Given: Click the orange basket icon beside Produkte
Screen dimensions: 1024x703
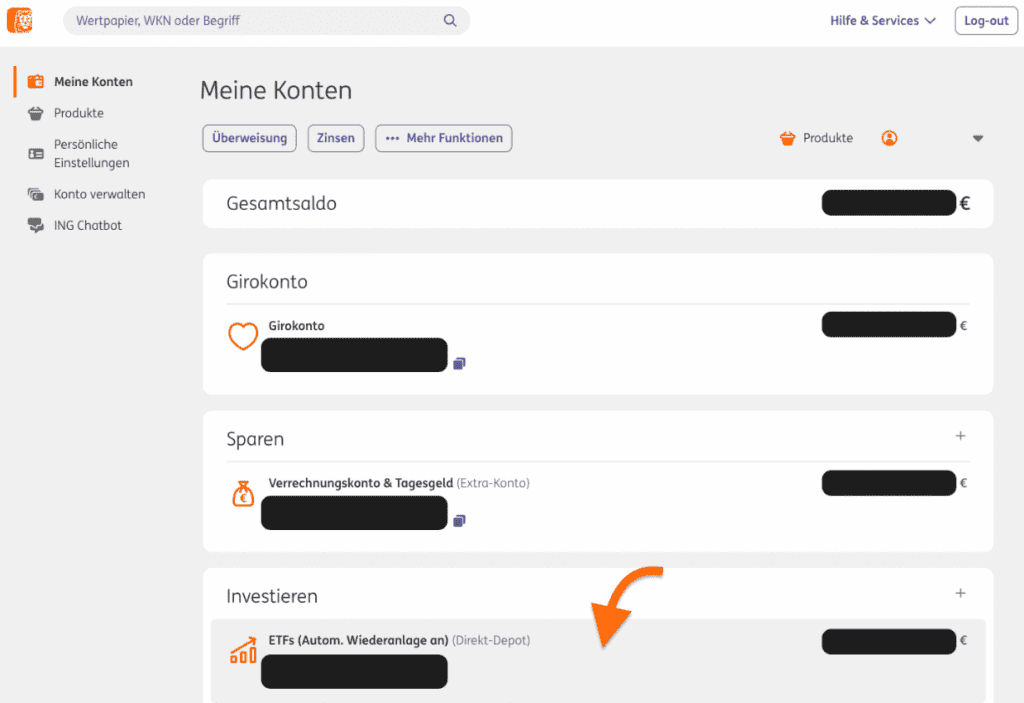Looking at the screenshot, I should (788, 138).
